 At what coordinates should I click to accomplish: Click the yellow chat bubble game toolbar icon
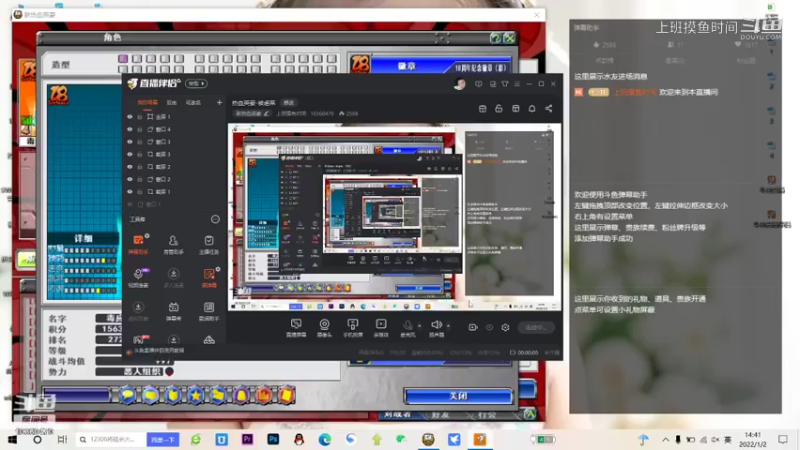pyautogui.click(x=128, y=395)
